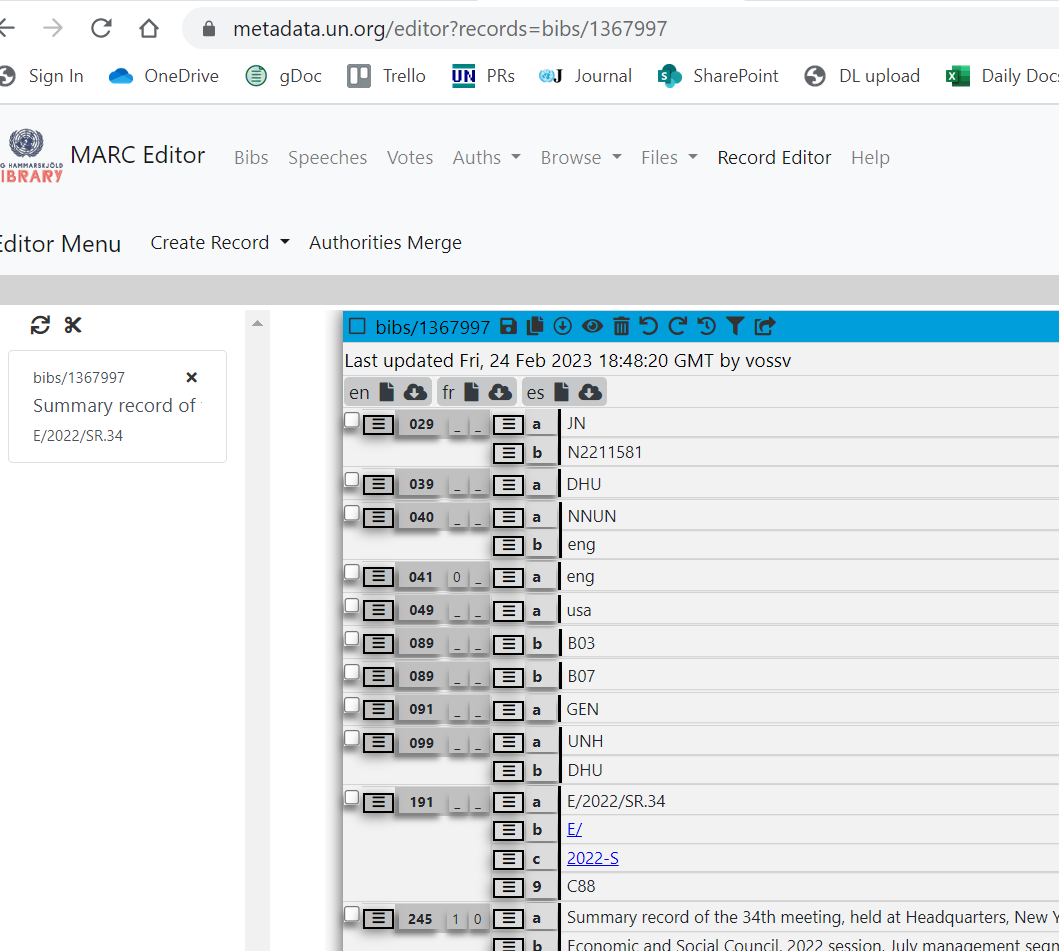
Task: Undo changes with the undo arrow icon
Action: click(x=649, y=326)
